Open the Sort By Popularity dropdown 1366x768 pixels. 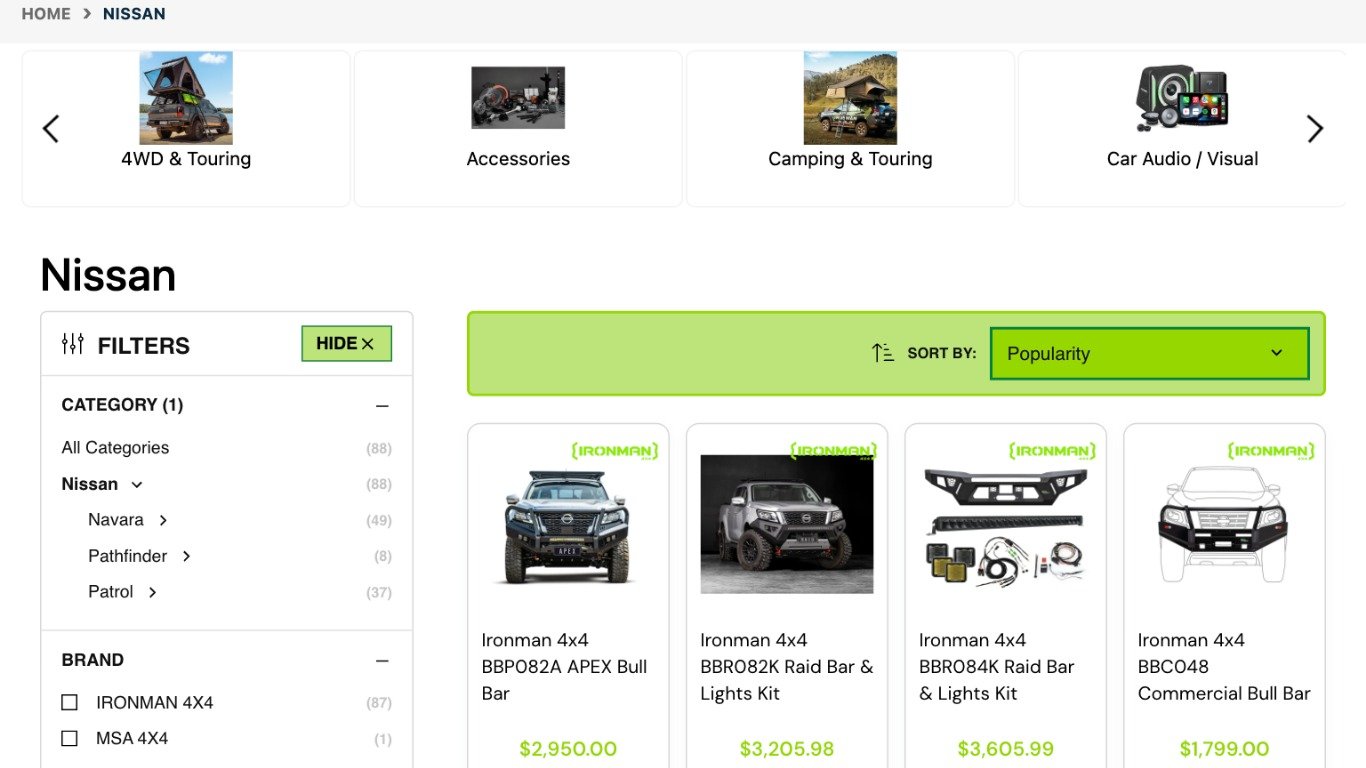coord(1149,354)
